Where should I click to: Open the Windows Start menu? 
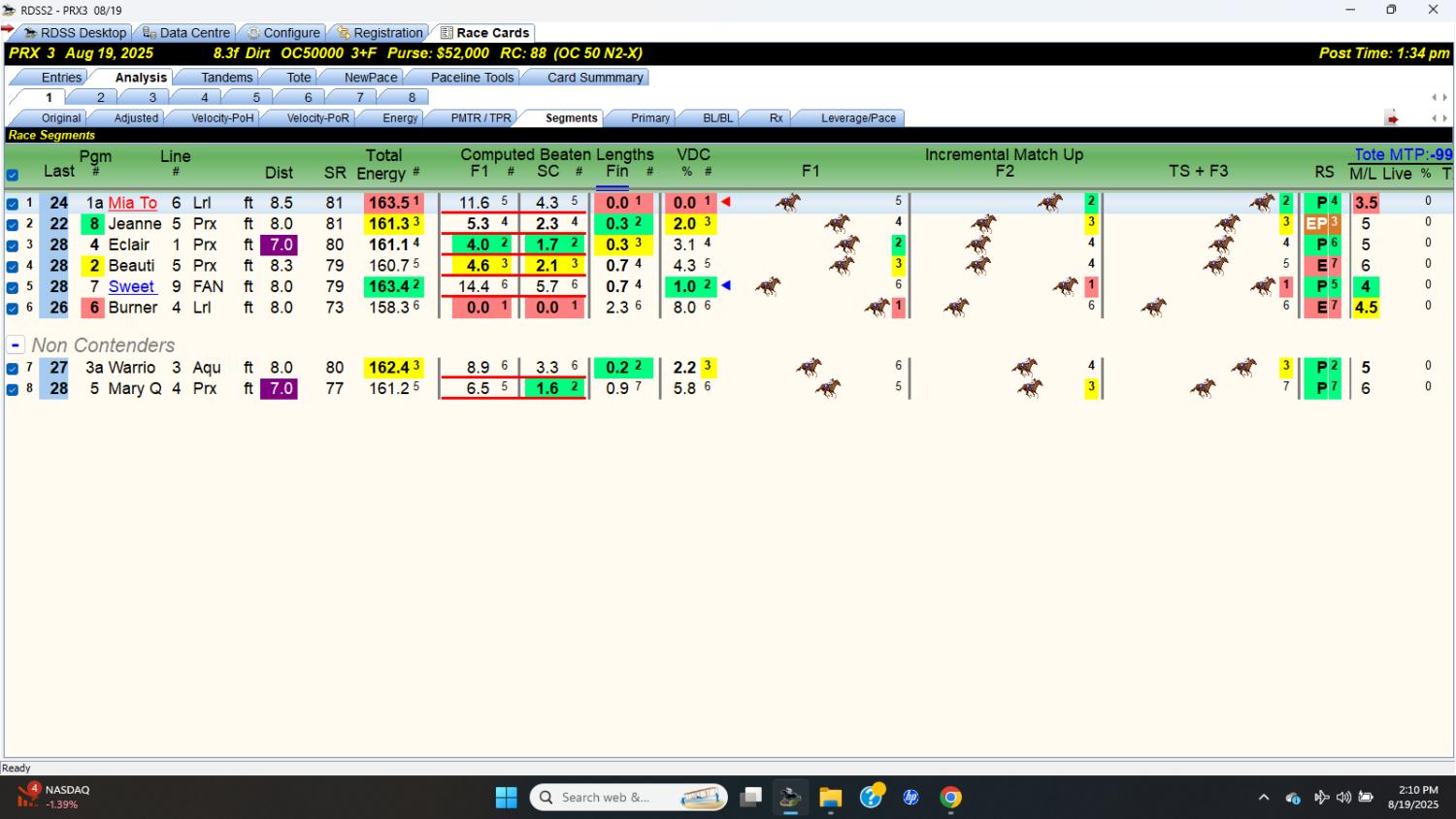[x=507, y=798]
